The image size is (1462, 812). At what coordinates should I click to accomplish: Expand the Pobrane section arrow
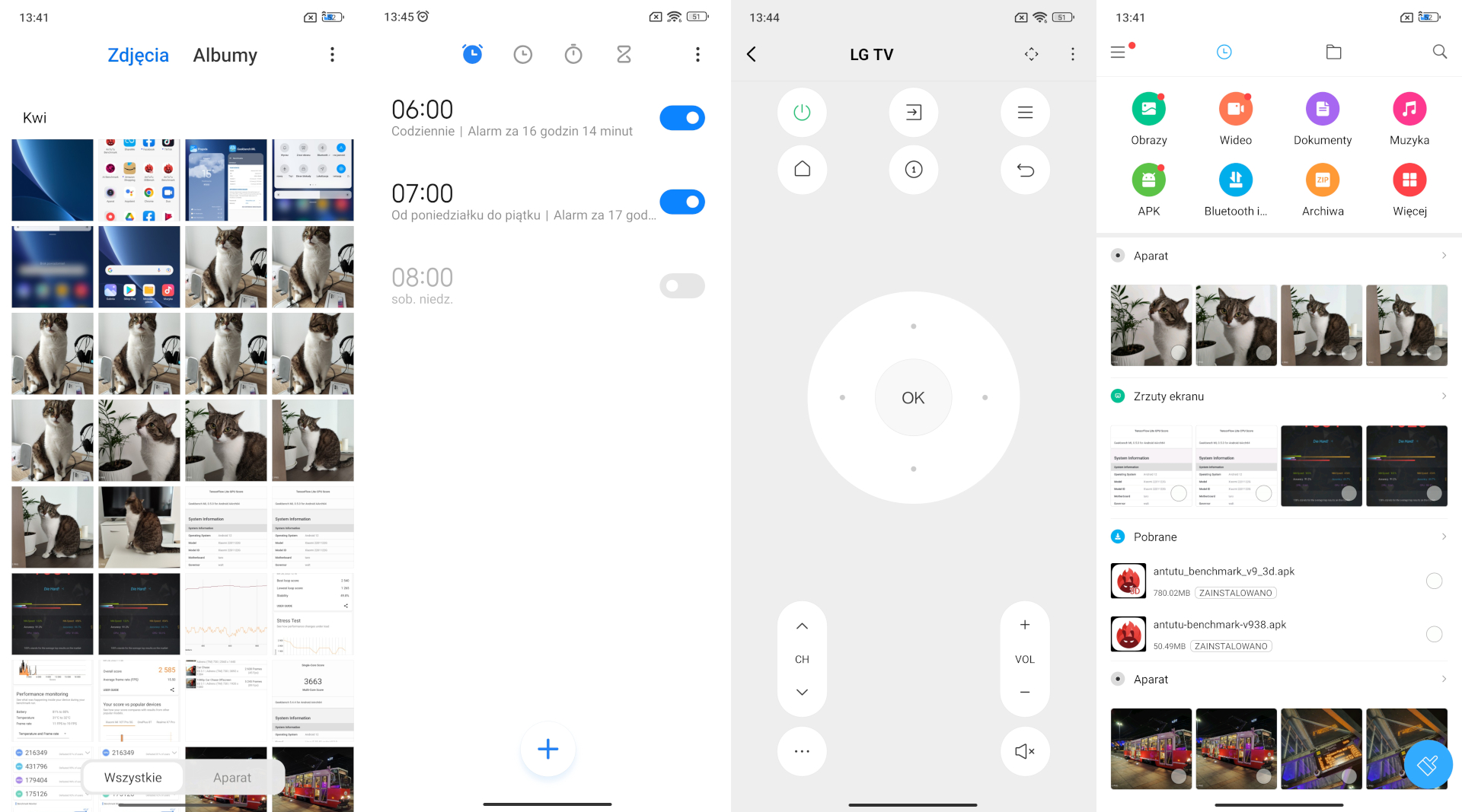pyautogui.click(x=1443, y=537)
